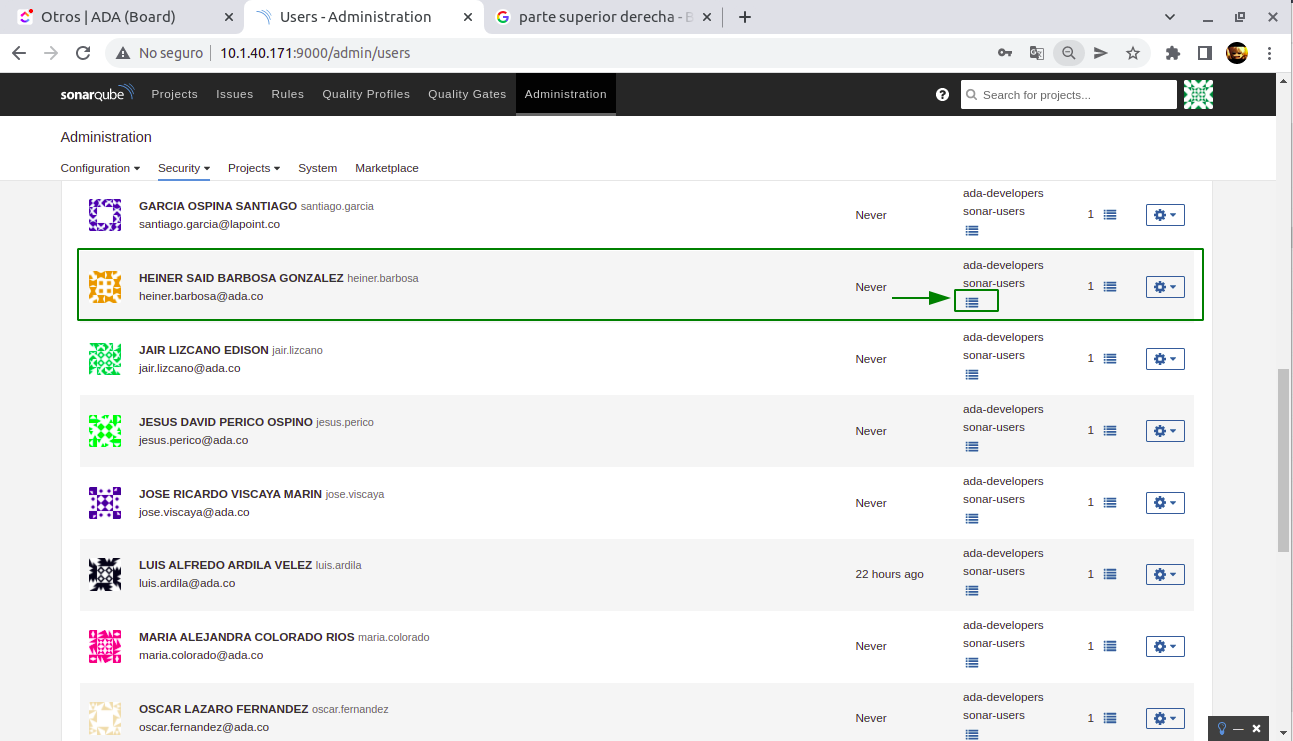Open the Marketplace link

387,168
